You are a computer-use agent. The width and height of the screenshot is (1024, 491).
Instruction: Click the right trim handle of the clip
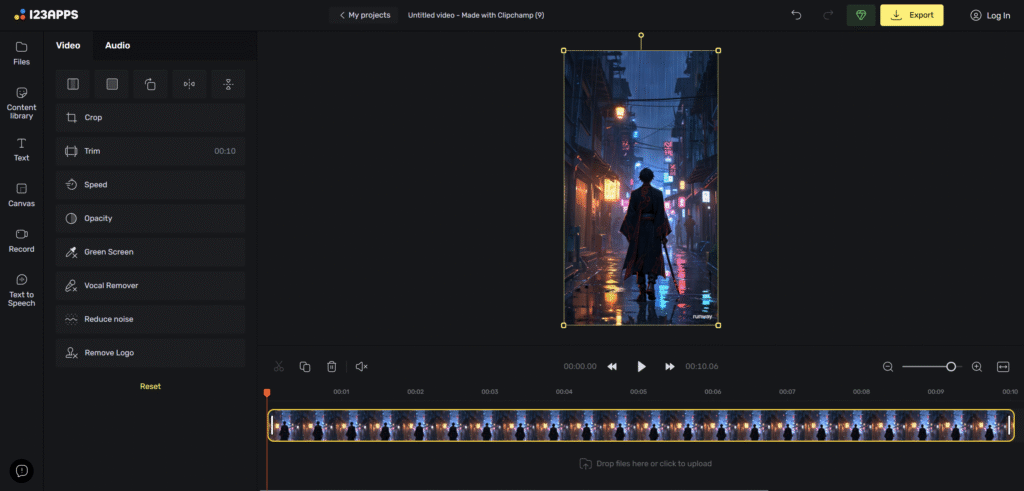tap(1010, 426)
